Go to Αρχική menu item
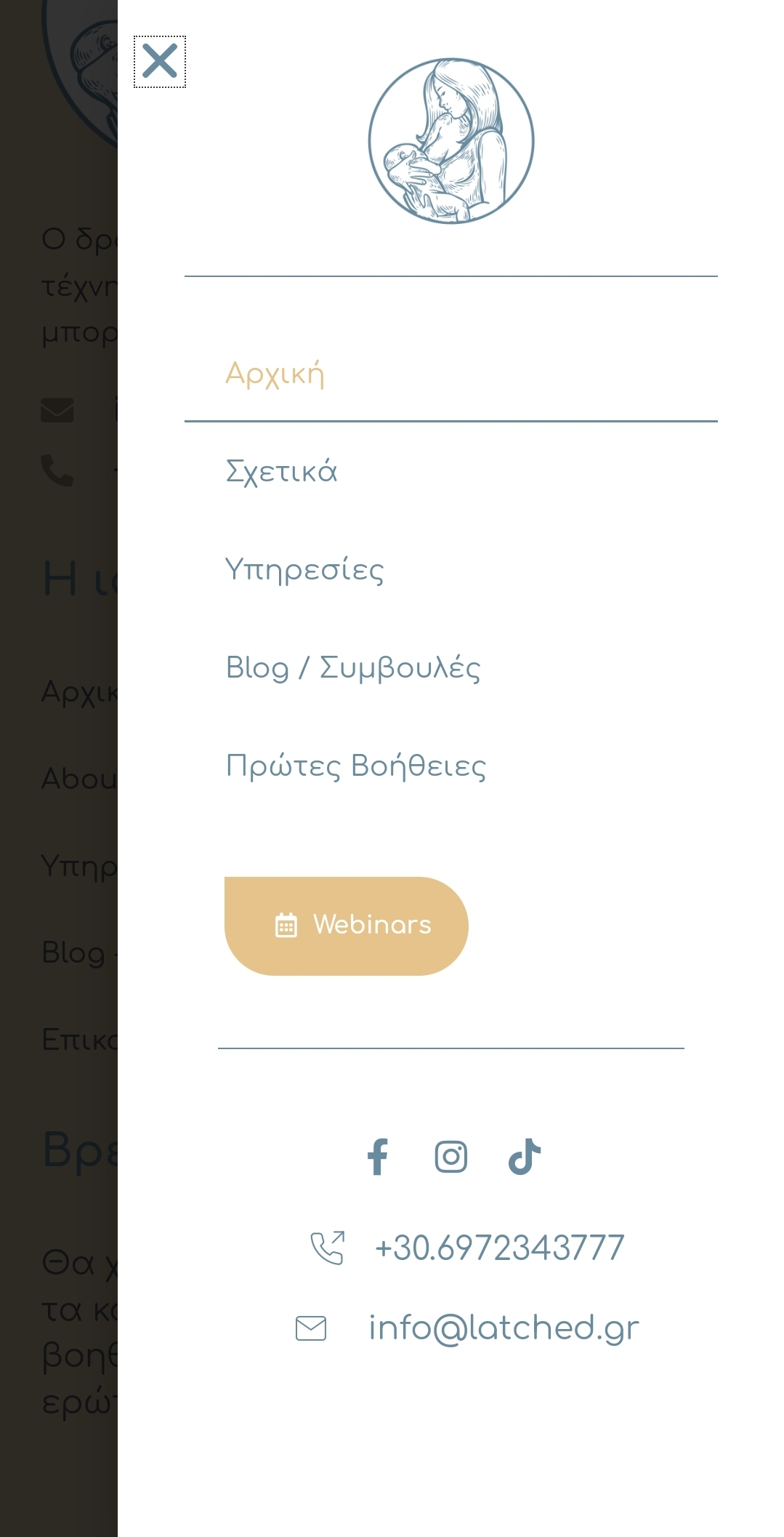This screenshot has width=784, height=1537. click(275, 374)
